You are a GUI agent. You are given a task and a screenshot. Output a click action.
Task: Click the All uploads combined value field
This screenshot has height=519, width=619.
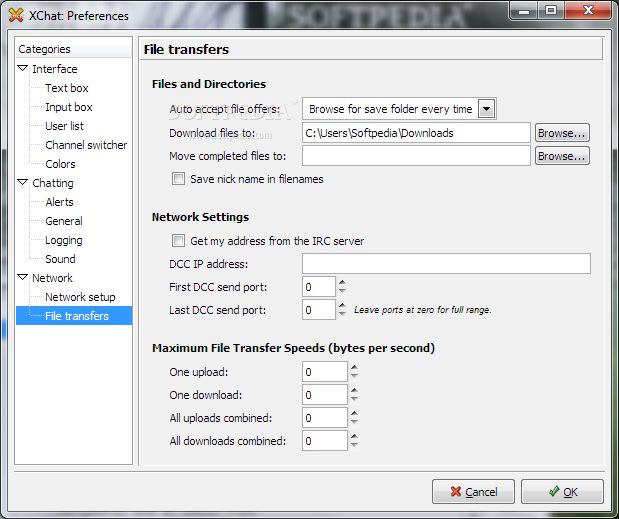[325, 418]
